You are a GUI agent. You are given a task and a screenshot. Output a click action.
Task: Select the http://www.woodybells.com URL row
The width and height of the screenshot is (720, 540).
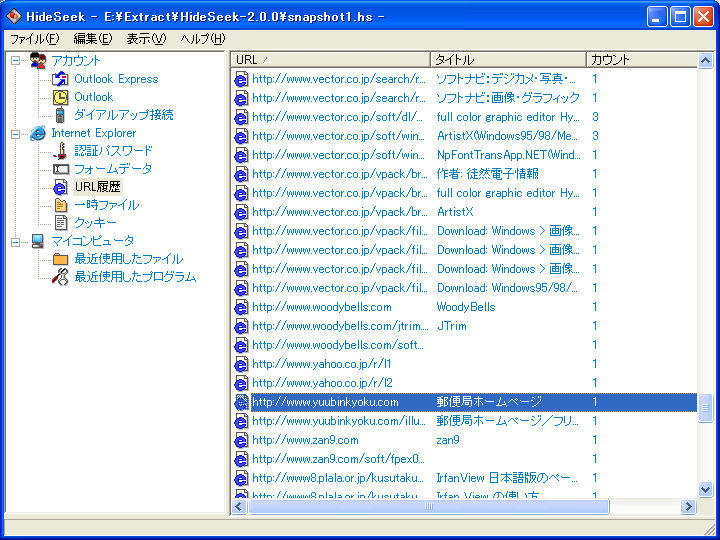tap(322, 307)
